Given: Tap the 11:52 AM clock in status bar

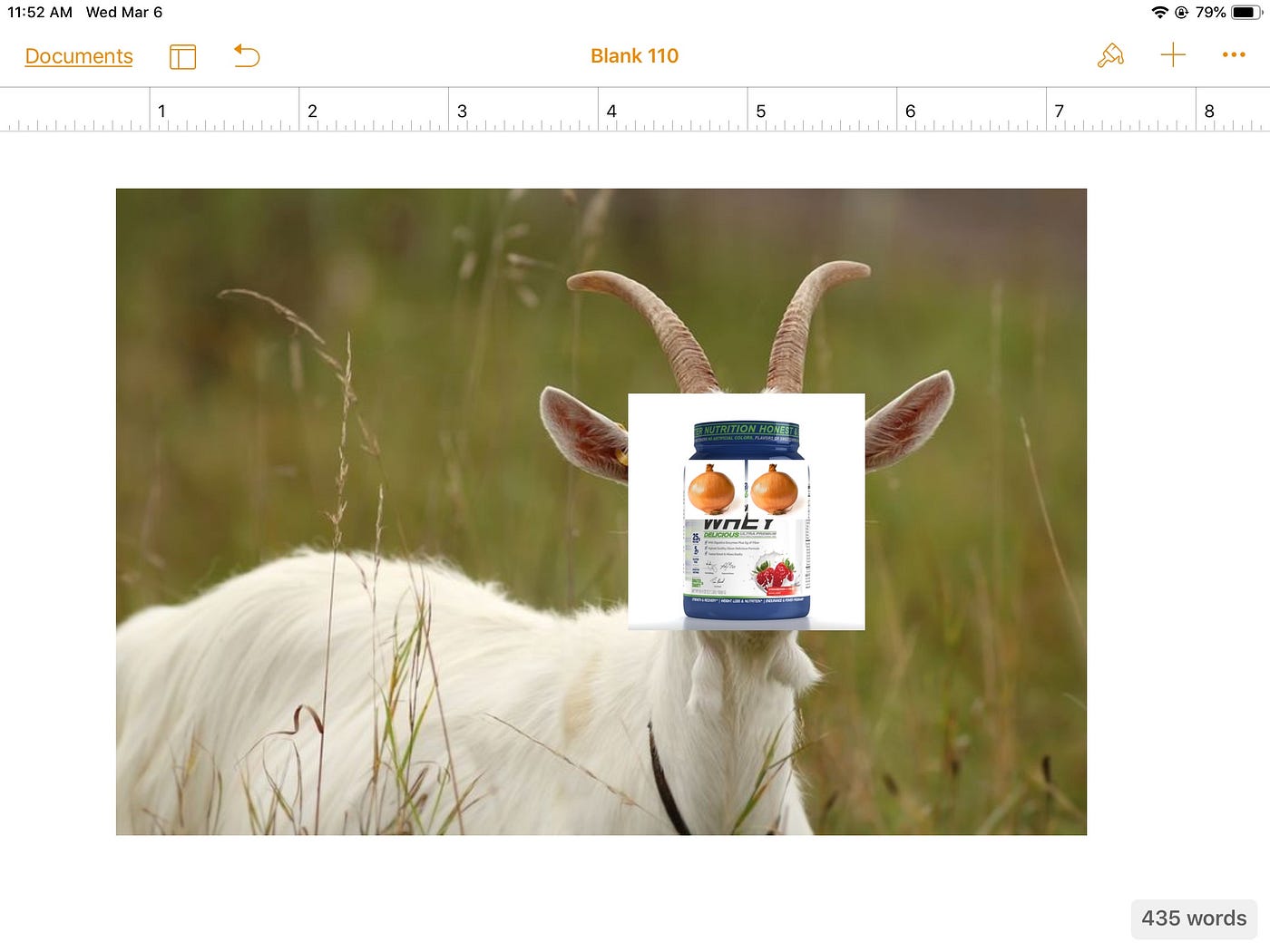Looking at the screenshot, I should pyautogui.click(x=40, y=13).
